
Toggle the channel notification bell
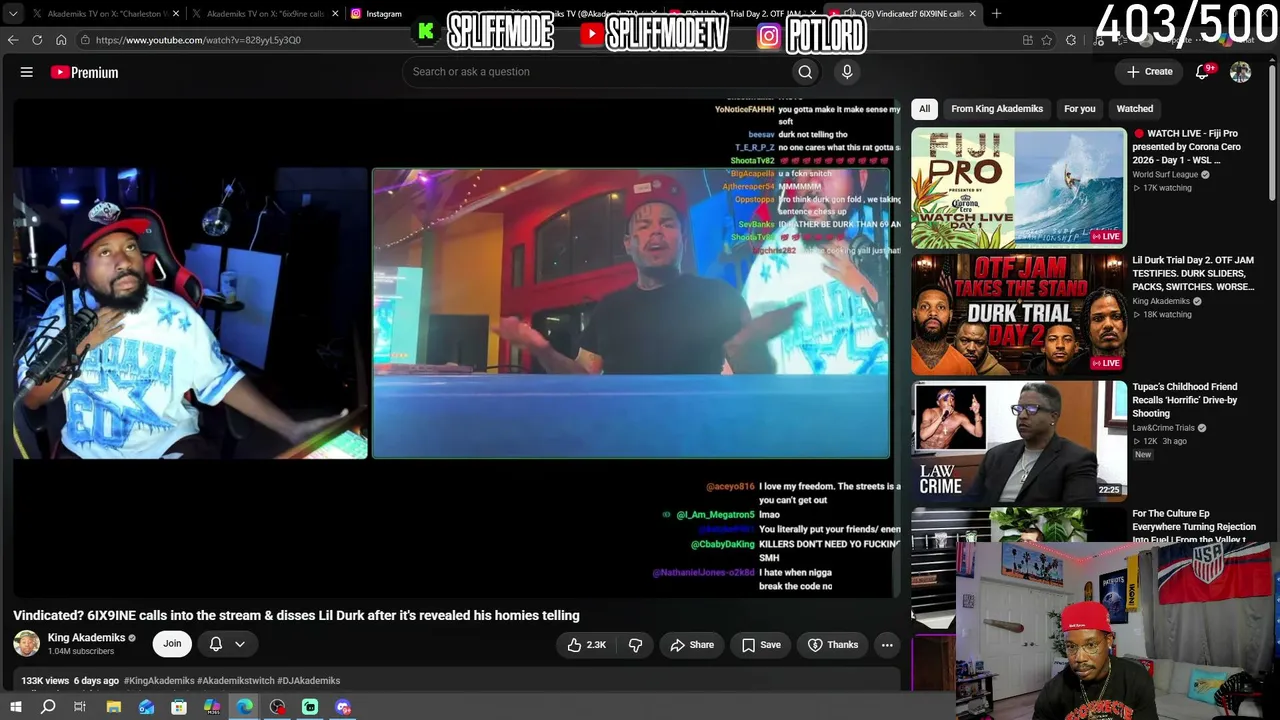[215, 644]
